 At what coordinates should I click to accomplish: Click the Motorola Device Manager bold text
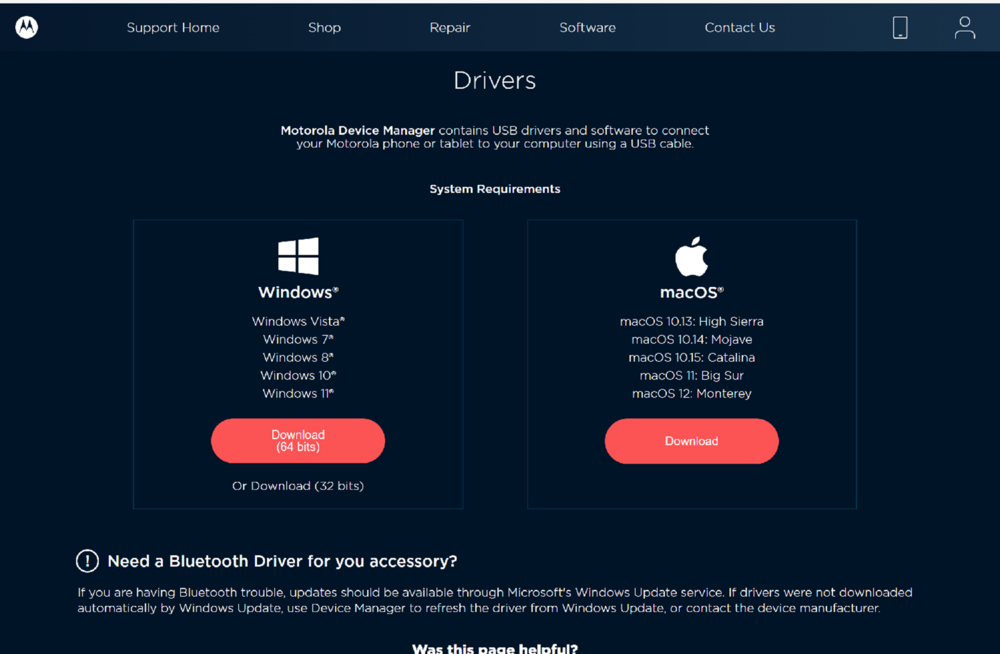357,131
